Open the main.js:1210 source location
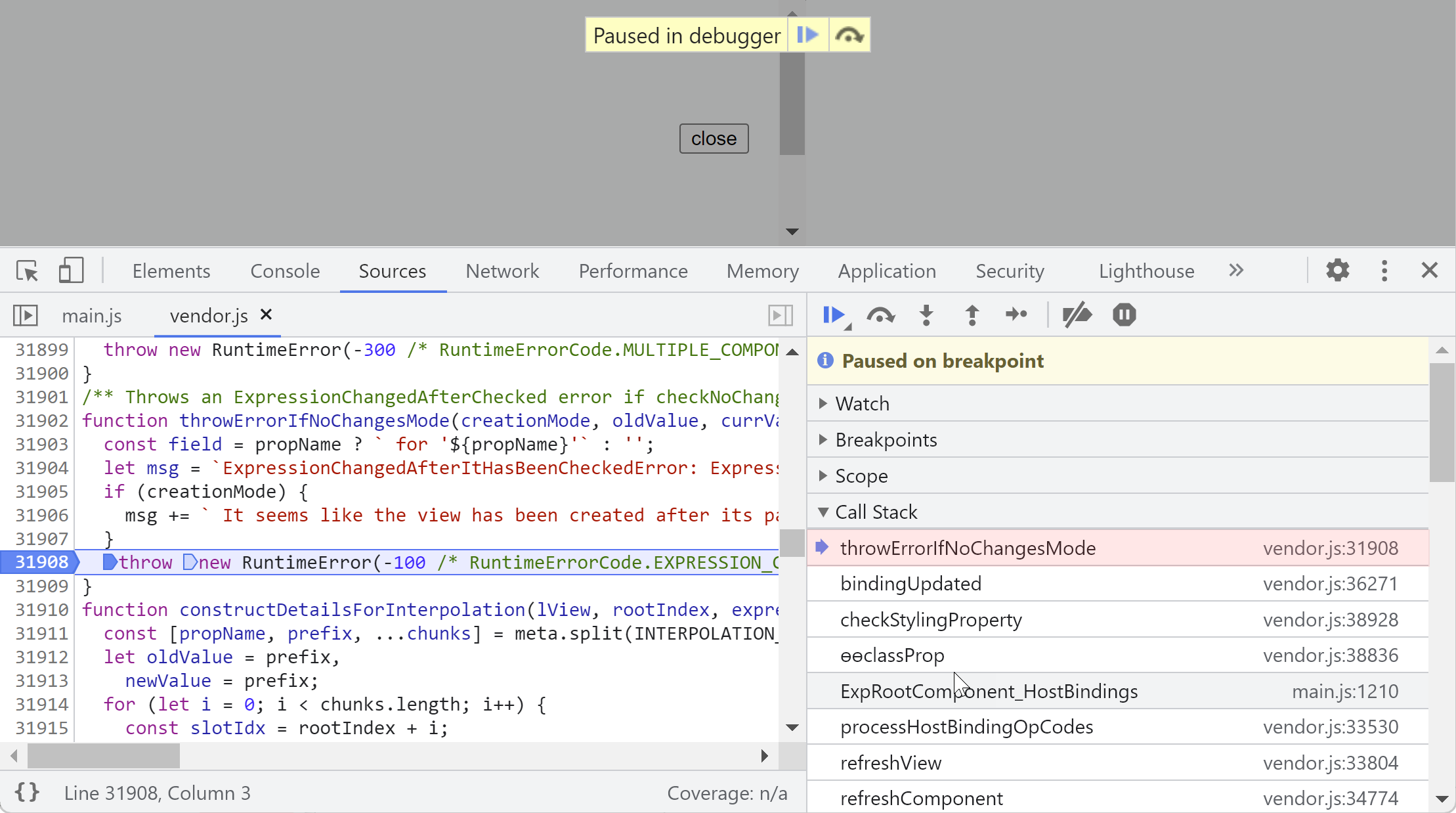1456x813 pixels. click(x=1344, y=691)
